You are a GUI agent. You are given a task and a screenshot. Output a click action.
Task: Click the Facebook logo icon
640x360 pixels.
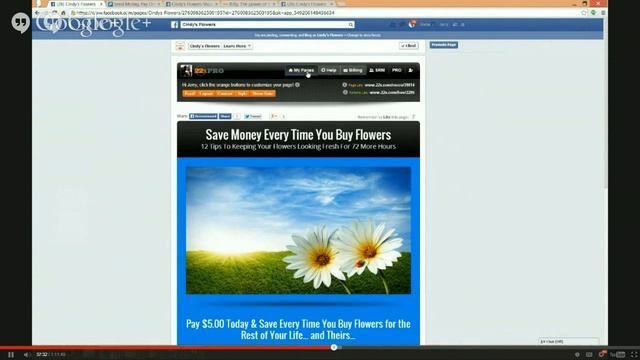coord(174,24)
